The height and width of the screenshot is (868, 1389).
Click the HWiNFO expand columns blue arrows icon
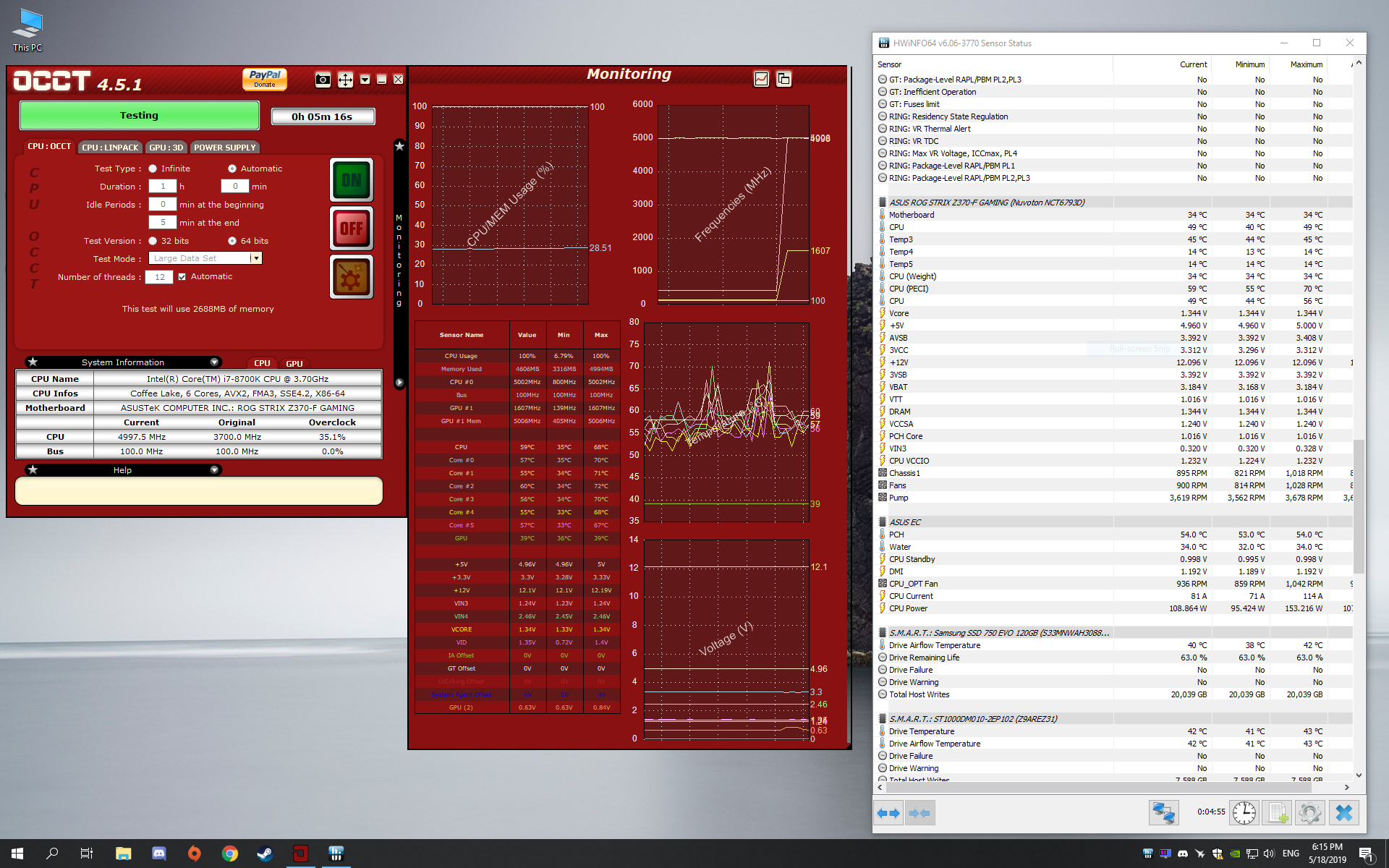pyautogui.click(x=888, y=812)
